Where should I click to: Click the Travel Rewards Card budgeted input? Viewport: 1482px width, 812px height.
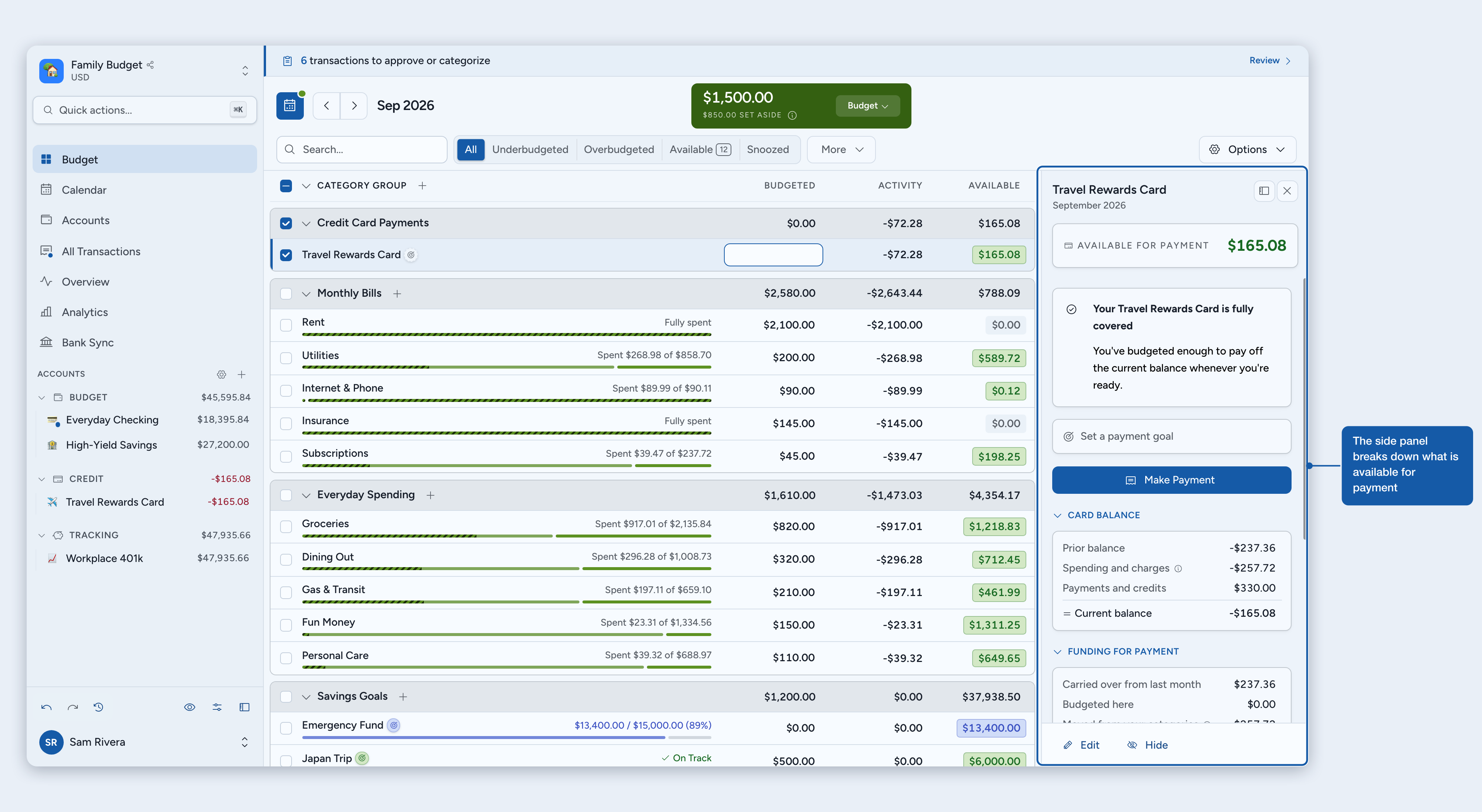coord(773,255)
